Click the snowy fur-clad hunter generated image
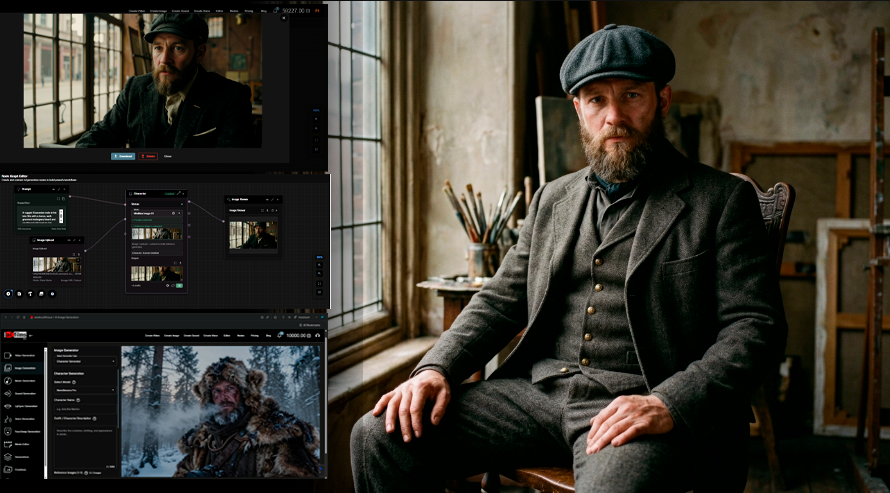Viewport: 890px width, 493px height. pos(220,411)
